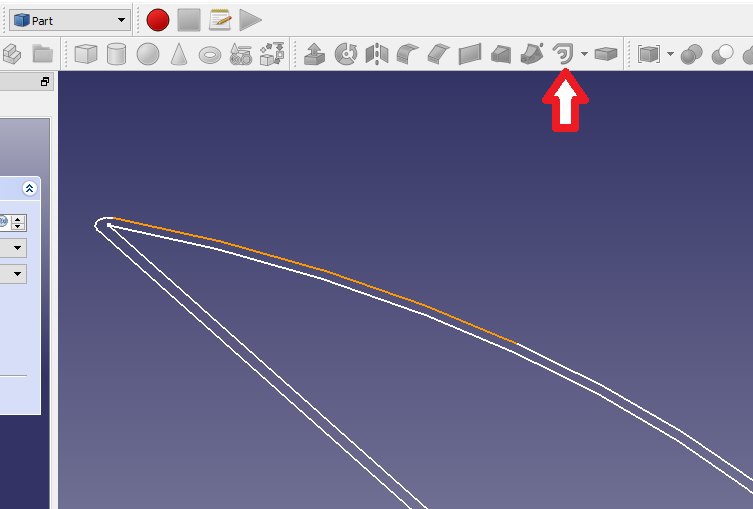This screenshot has width=753, height=509.
Task: Execute macro using the play triangle
Action: (250, 20)
